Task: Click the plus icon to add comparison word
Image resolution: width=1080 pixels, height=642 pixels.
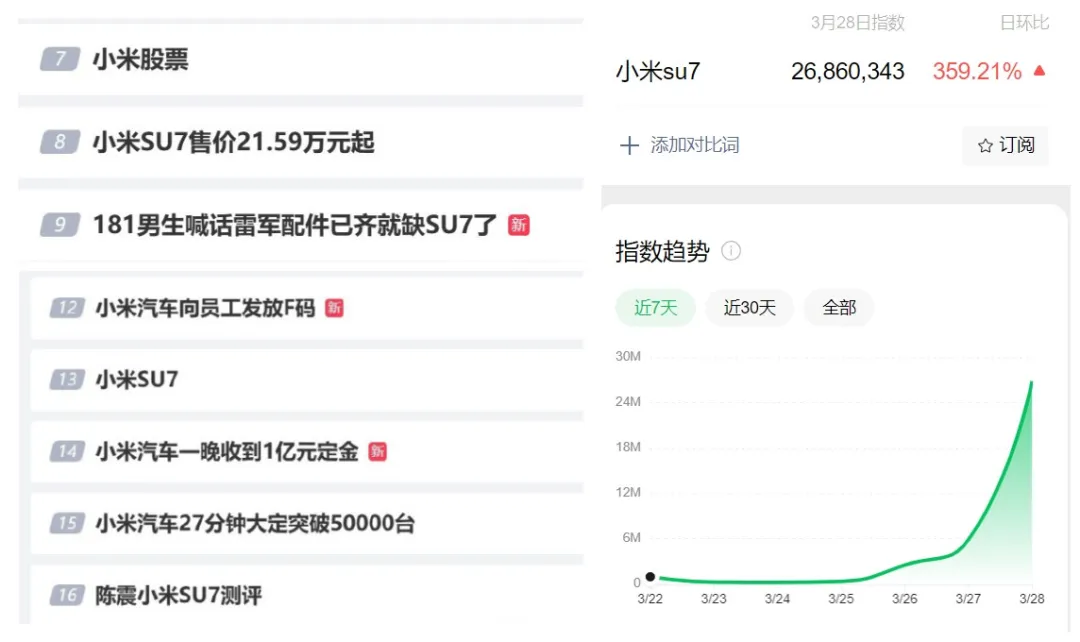Action: 629,145
